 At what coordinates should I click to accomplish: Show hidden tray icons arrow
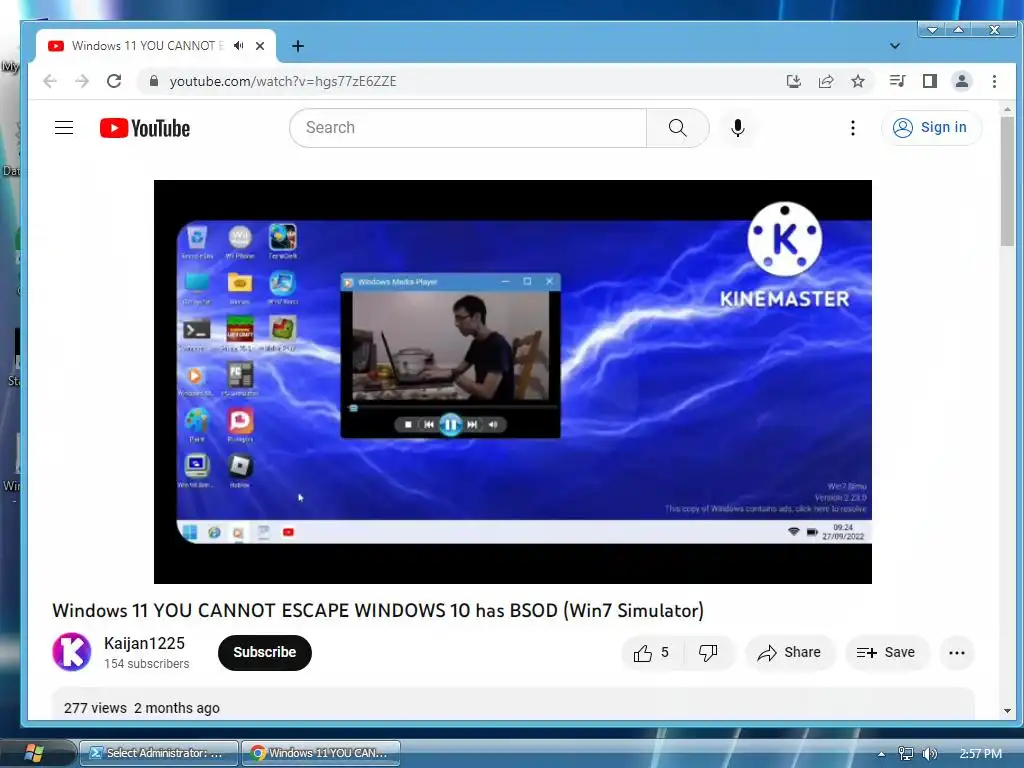click(x=881, y=754)
